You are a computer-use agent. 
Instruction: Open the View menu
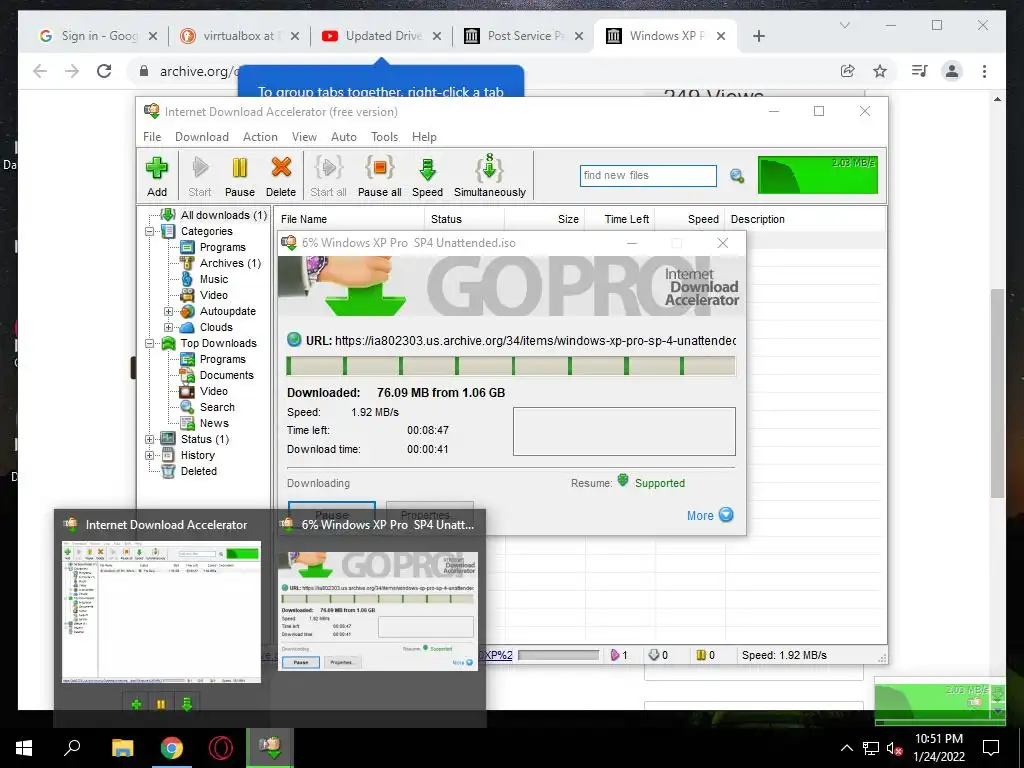click(304, 136)
